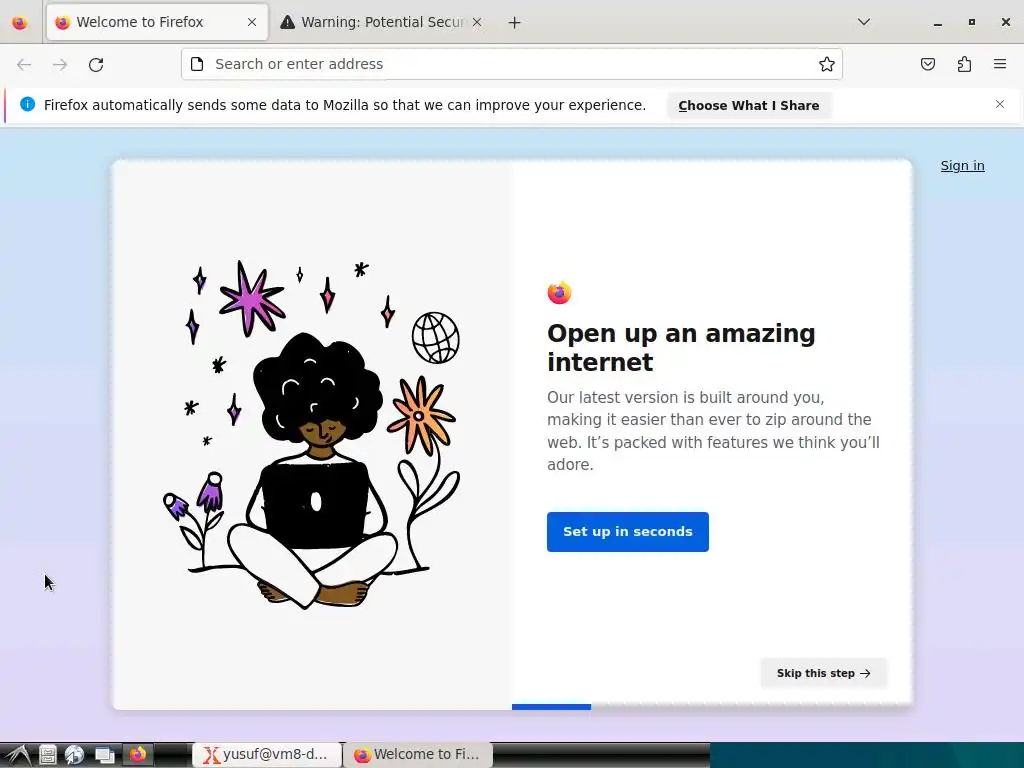
Task: Open the file manager taskbar icon
Action: (x=48, y=755)
